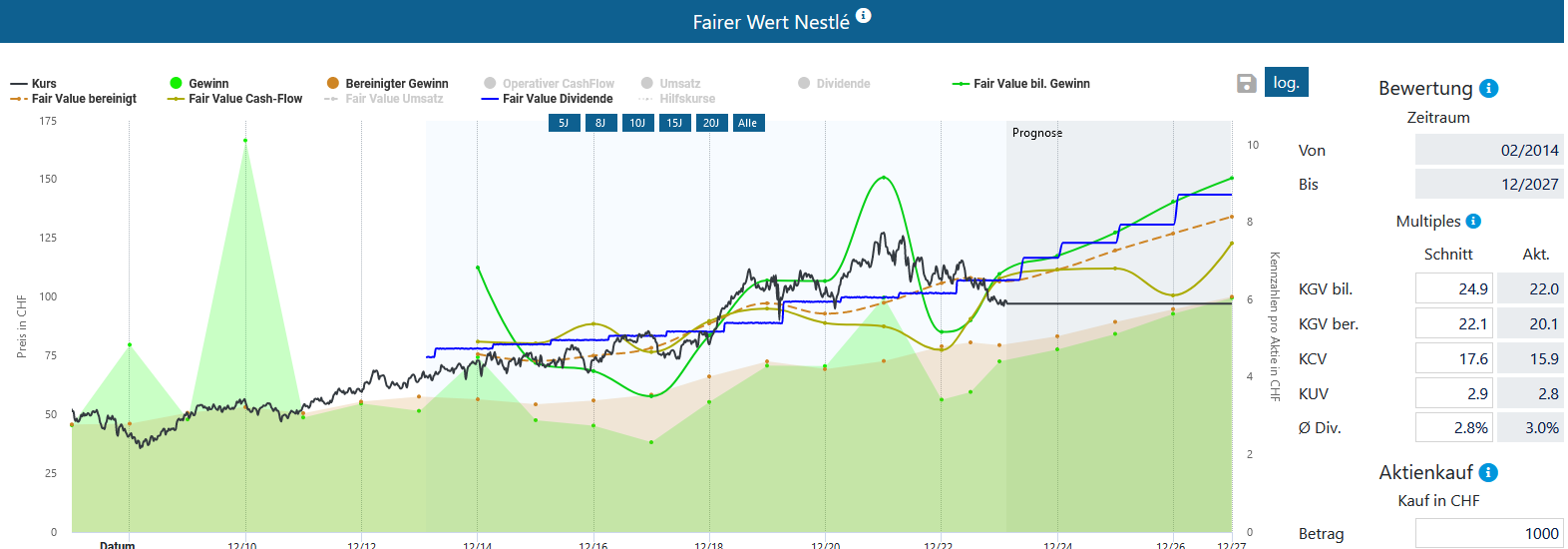Edit the Betrag field showing 1000
This screenshot has height=549, width=1568.
(x=1489, y=533)
